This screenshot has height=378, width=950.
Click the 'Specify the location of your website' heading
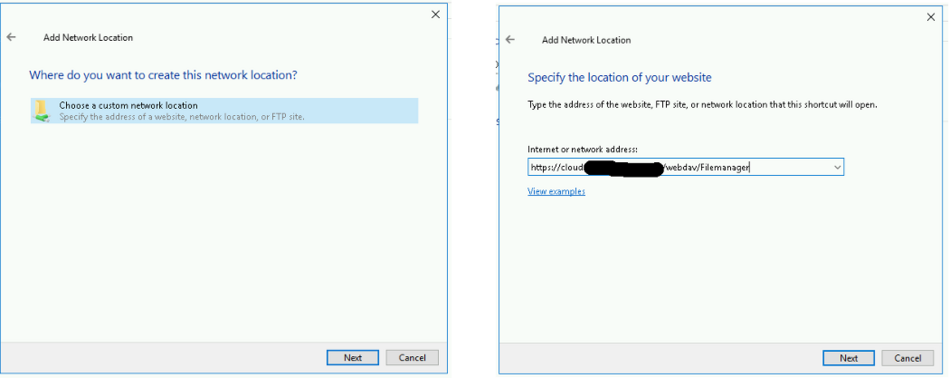click(619, 78)
